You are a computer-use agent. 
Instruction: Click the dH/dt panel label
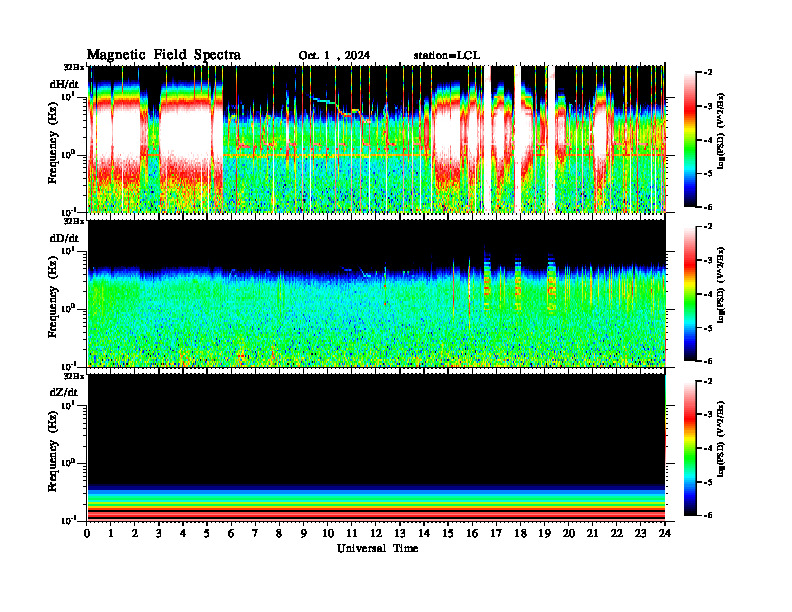pos(64,84)
